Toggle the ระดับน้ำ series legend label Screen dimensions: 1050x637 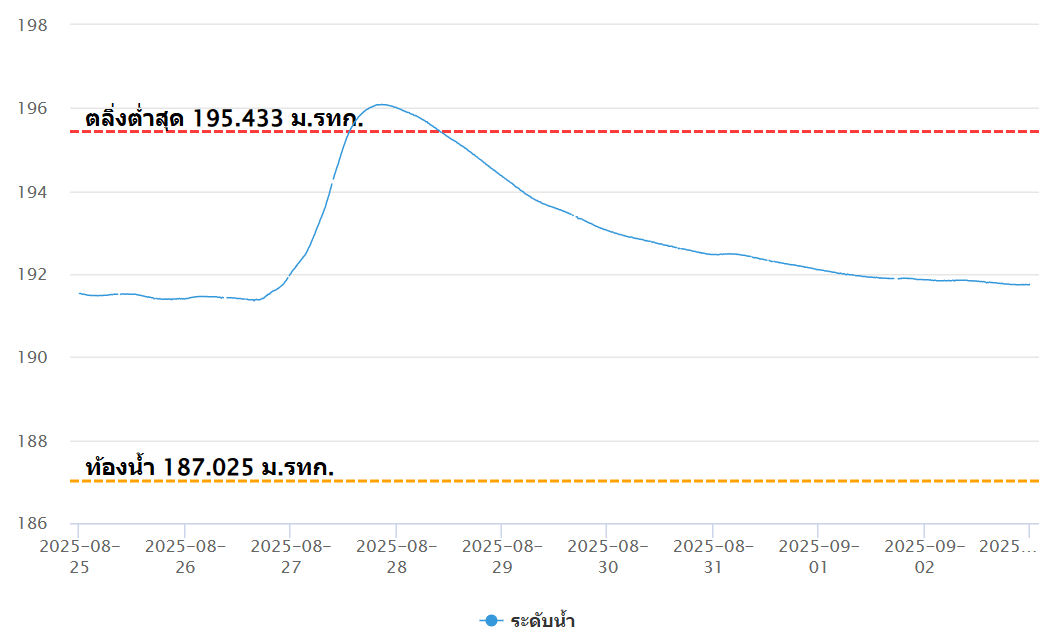tap(542, 621)
